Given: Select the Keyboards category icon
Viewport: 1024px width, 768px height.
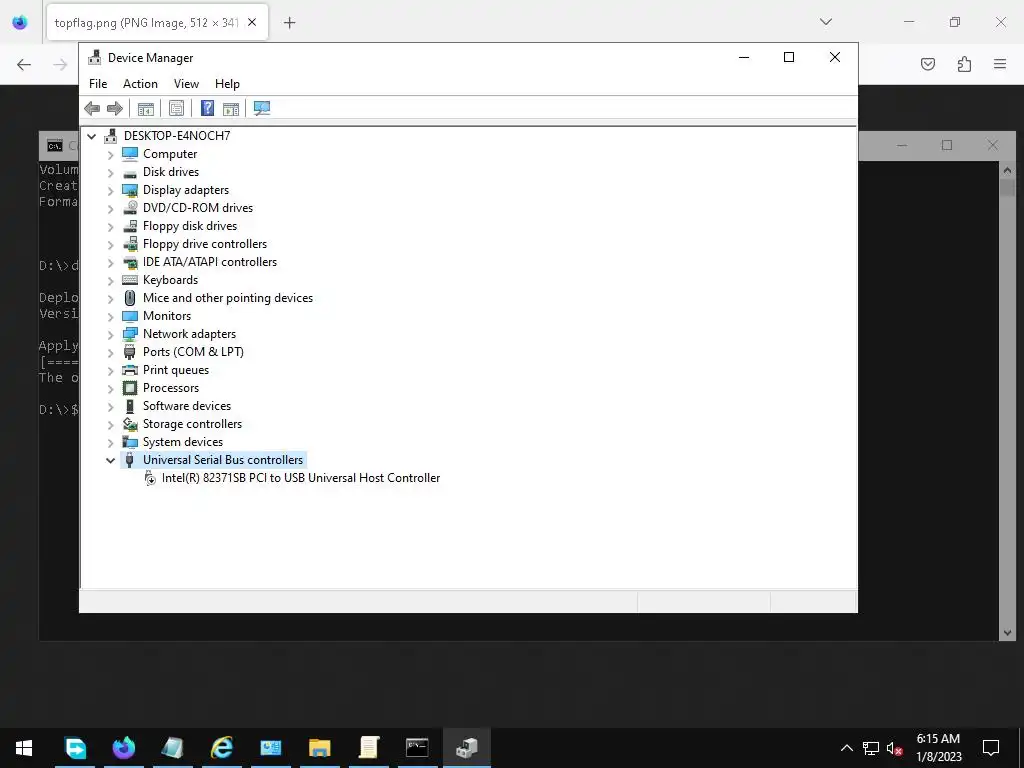Looking at the screenshot, I should pyautogui.click(x=130, y=280).
